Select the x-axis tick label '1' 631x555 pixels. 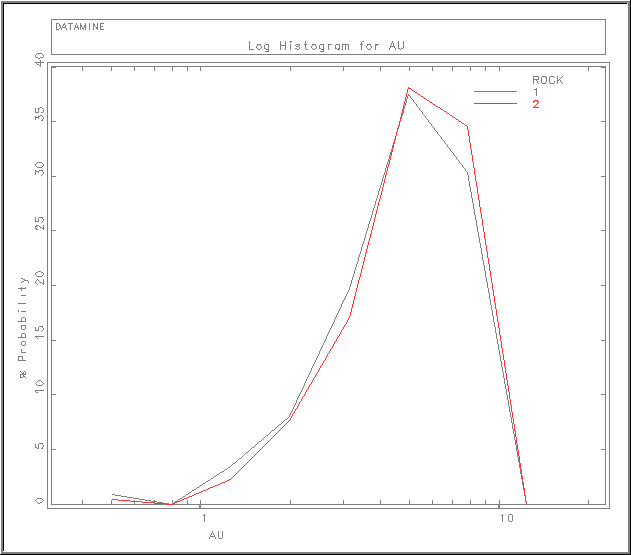click(203, 518)
